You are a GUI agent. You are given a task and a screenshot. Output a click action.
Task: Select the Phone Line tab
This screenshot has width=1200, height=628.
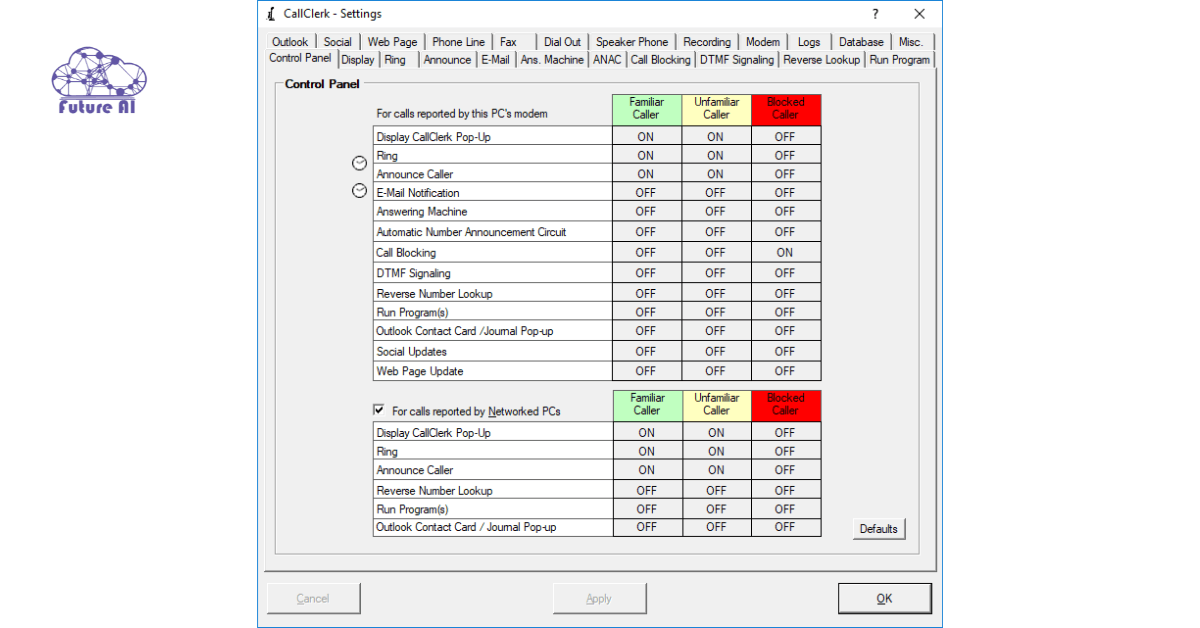(x=458, y=42)
